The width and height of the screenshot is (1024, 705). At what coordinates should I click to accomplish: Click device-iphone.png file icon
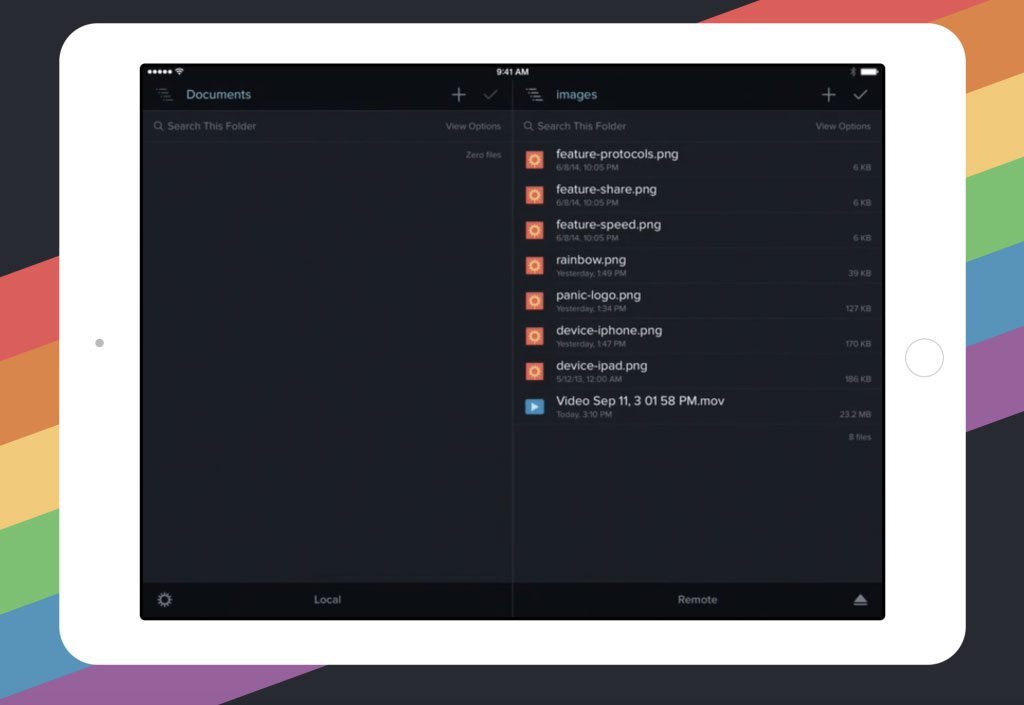tap(534, 336)
